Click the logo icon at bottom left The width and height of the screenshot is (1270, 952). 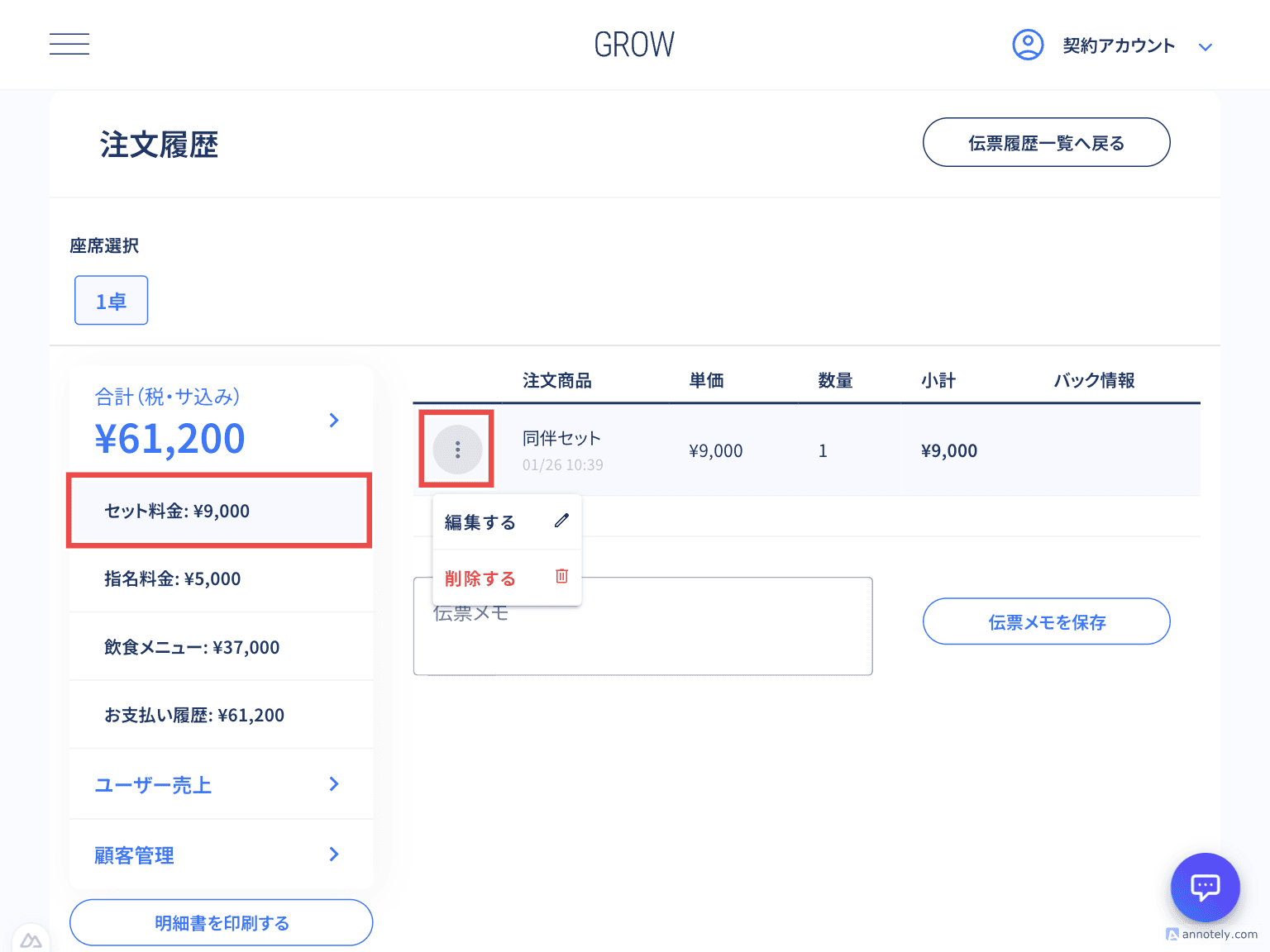[31, 940]
